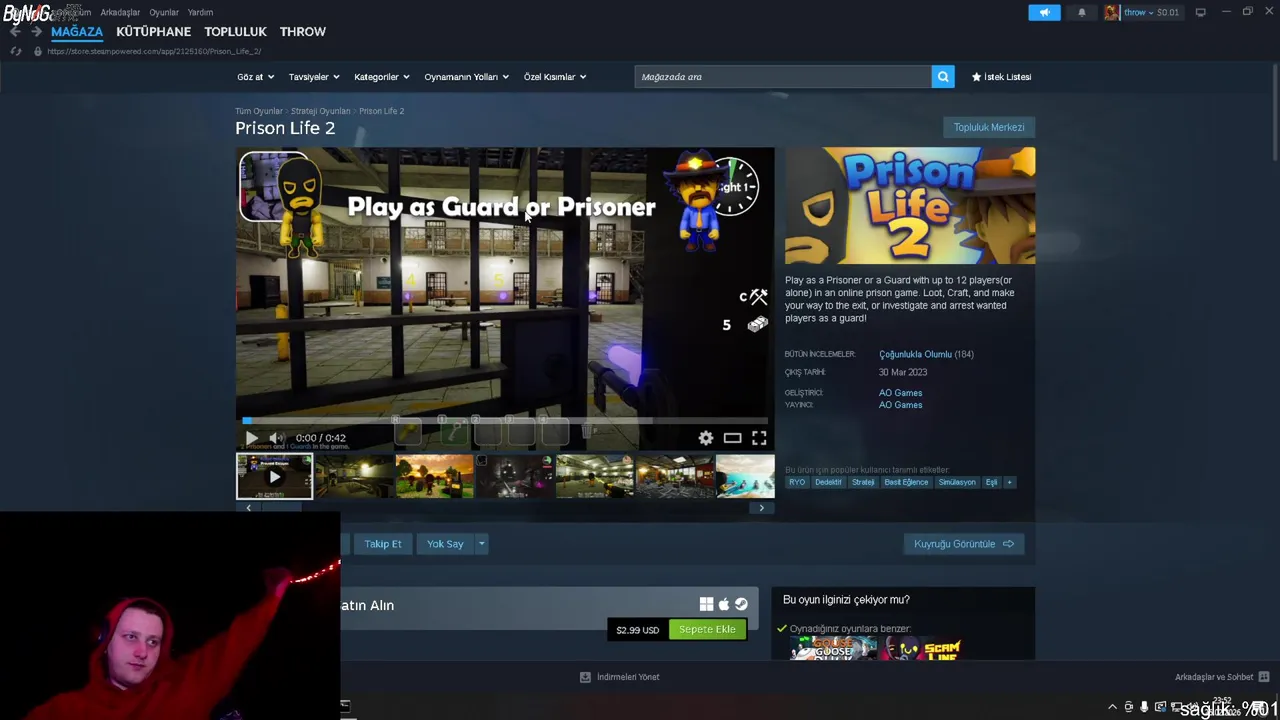This screenshot has width=1280, height=720.
Task: Open Topluluk Merkezi button
Action: (x=989, y=127)
